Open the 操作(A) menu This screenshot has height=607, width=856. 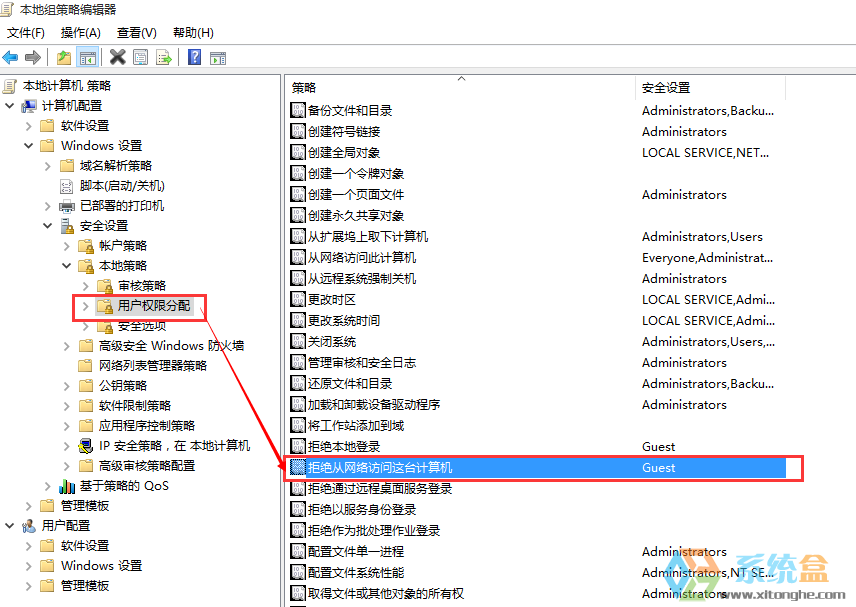coord(81,33)
